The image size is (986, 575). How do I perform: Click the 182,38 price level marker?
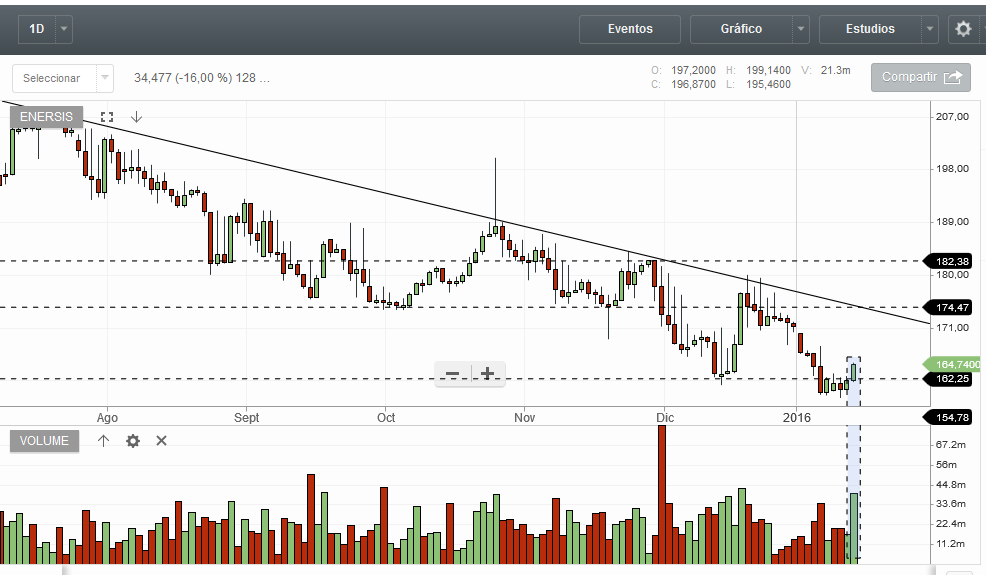pyautogui.click(x=948, y=261)
